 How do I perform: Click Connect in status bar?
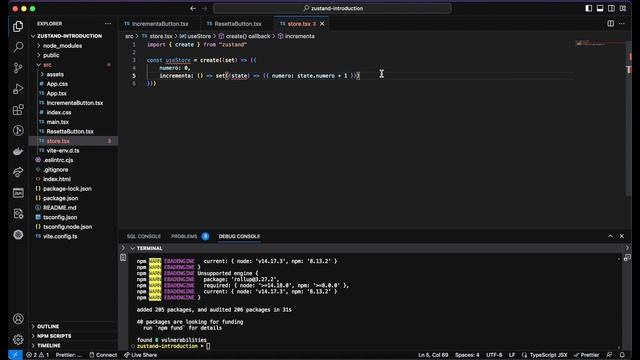click(103, 355)
